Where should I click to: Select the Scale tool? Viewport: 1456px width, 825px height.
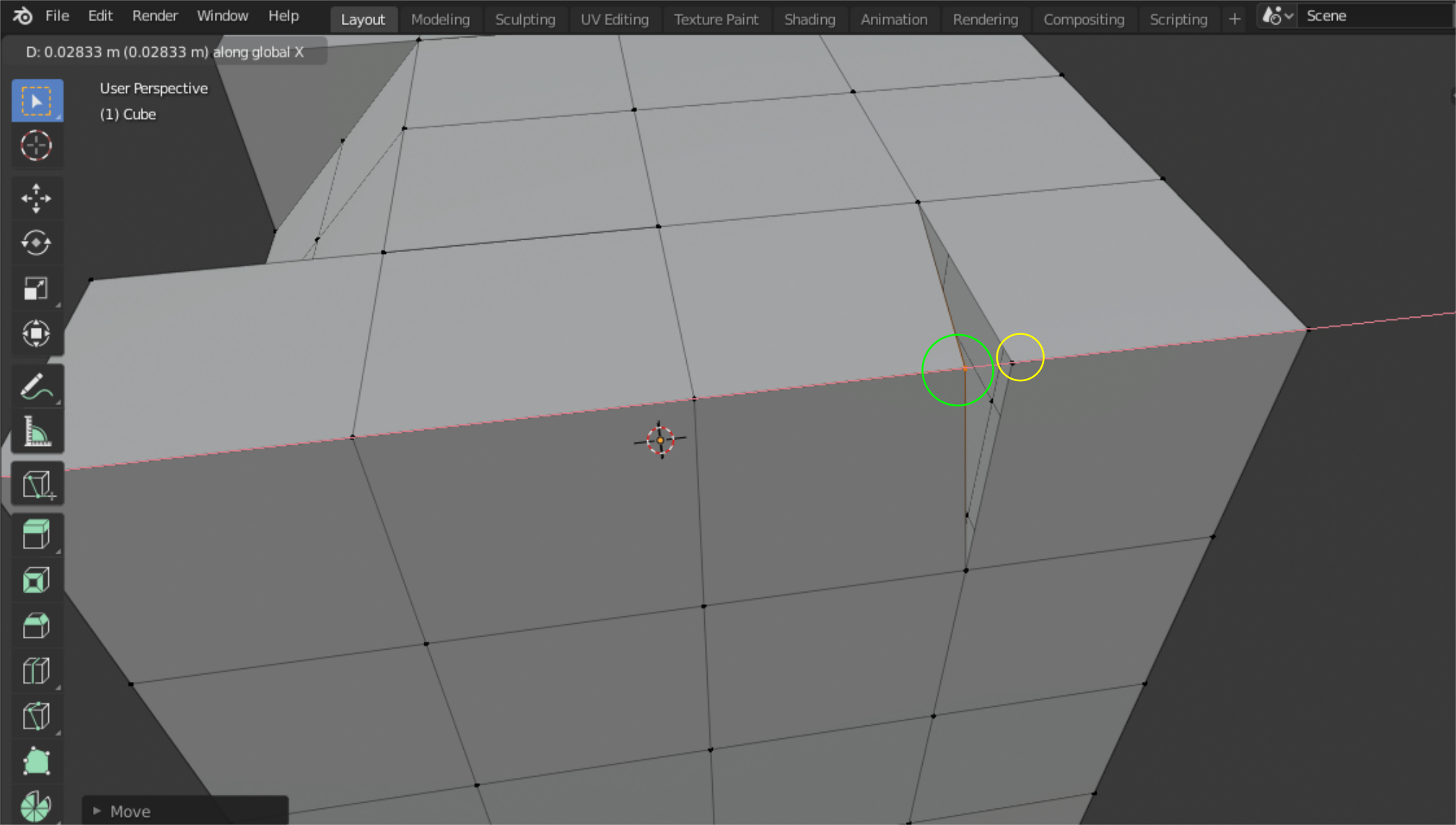tap(36, 289)
